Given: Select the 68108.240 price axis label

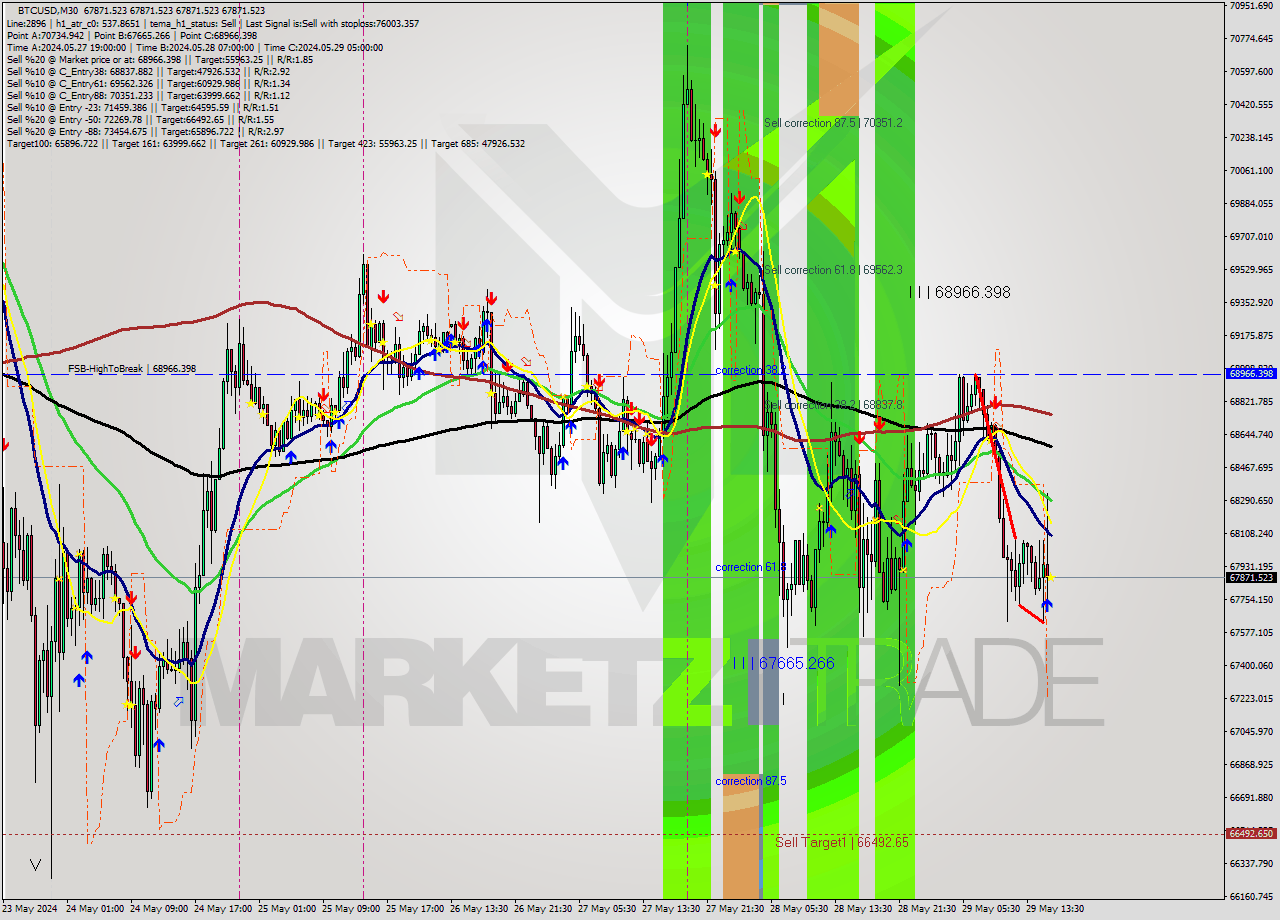Looking at the screenshot, I should [1251, 534].
